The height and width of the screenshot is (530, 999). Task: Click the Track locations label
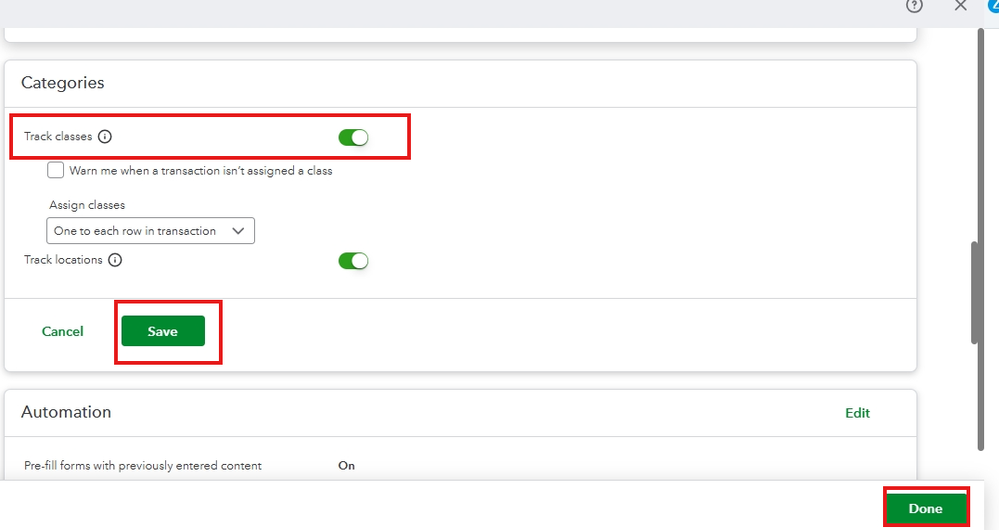pyautogui.click(x=63, y=260)
